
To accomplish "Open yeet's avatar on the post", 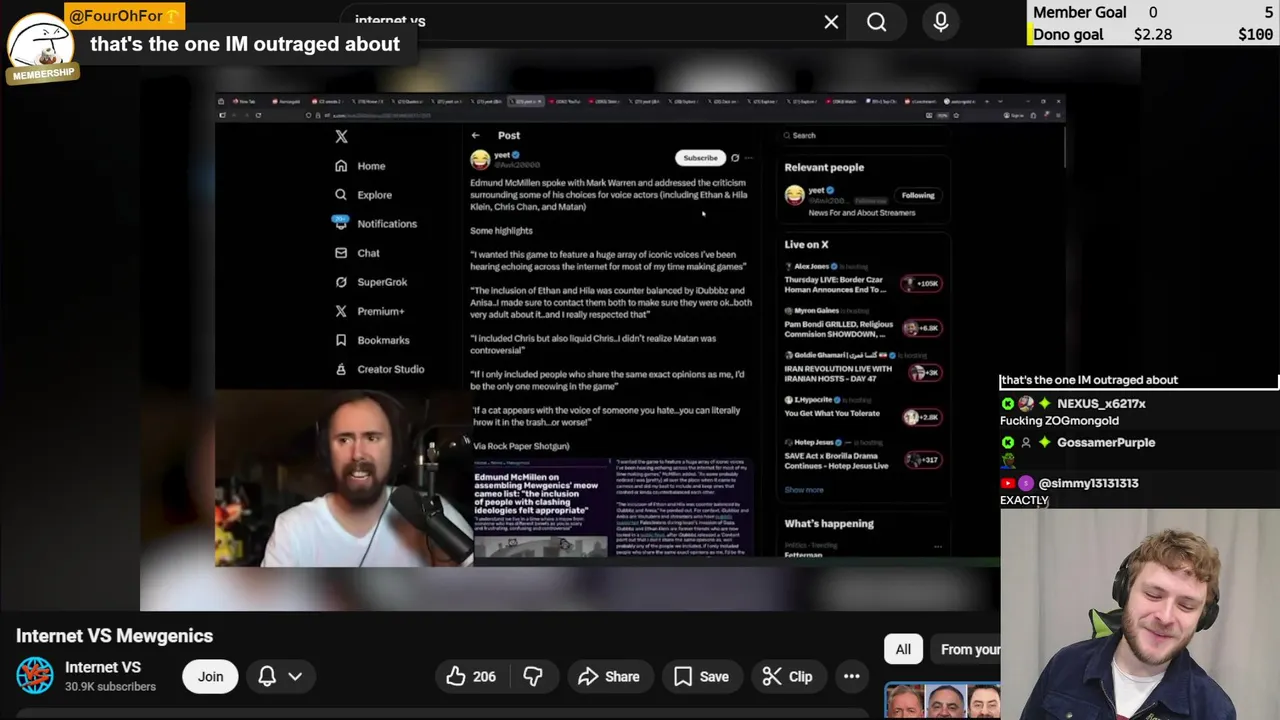I will (480, 159).
